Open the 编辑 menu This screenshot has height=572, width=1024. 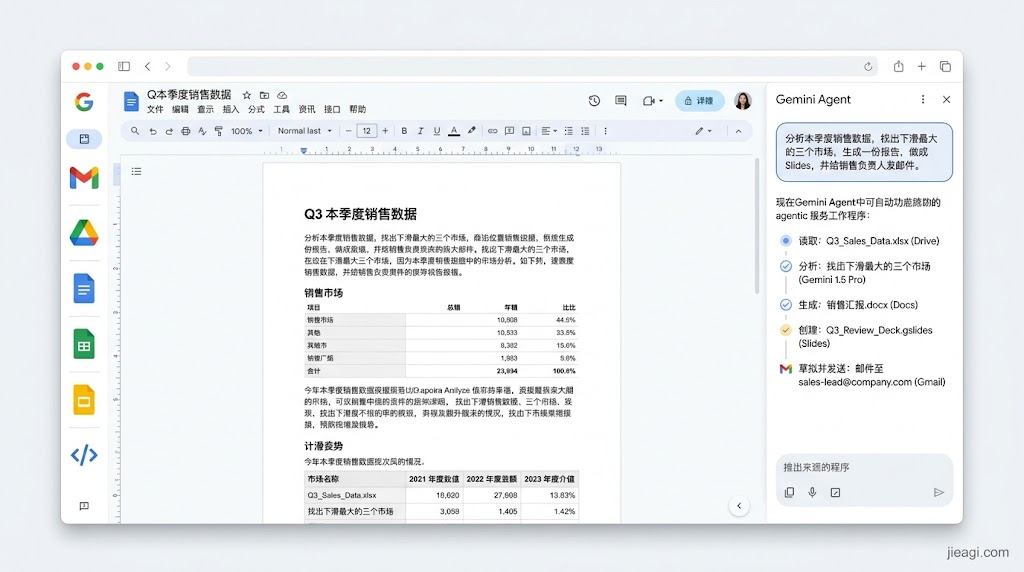pyautogui.click(x=180, y=110)
